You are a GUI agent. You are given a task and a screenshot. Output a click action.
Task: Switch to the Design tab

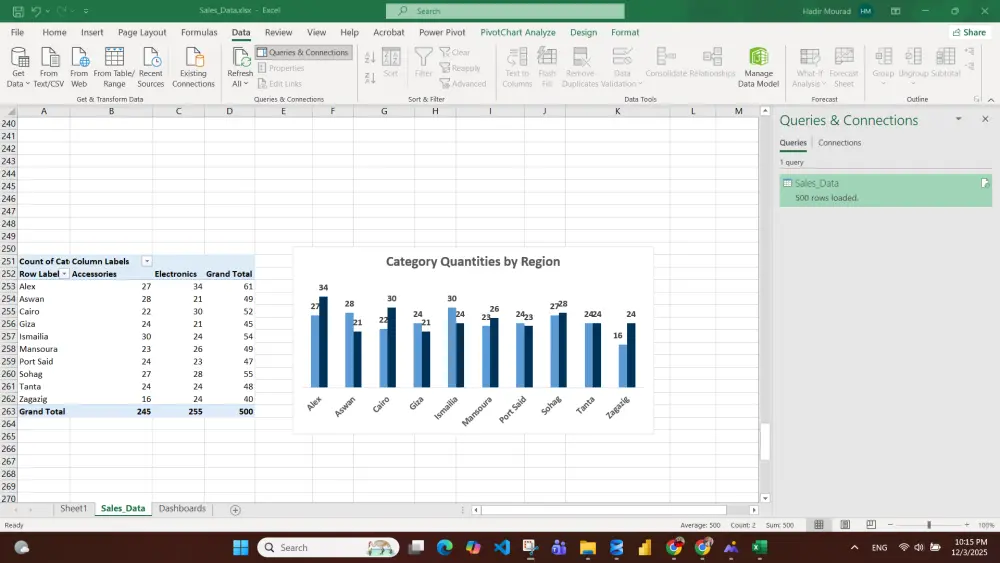[x=584, y=33]
